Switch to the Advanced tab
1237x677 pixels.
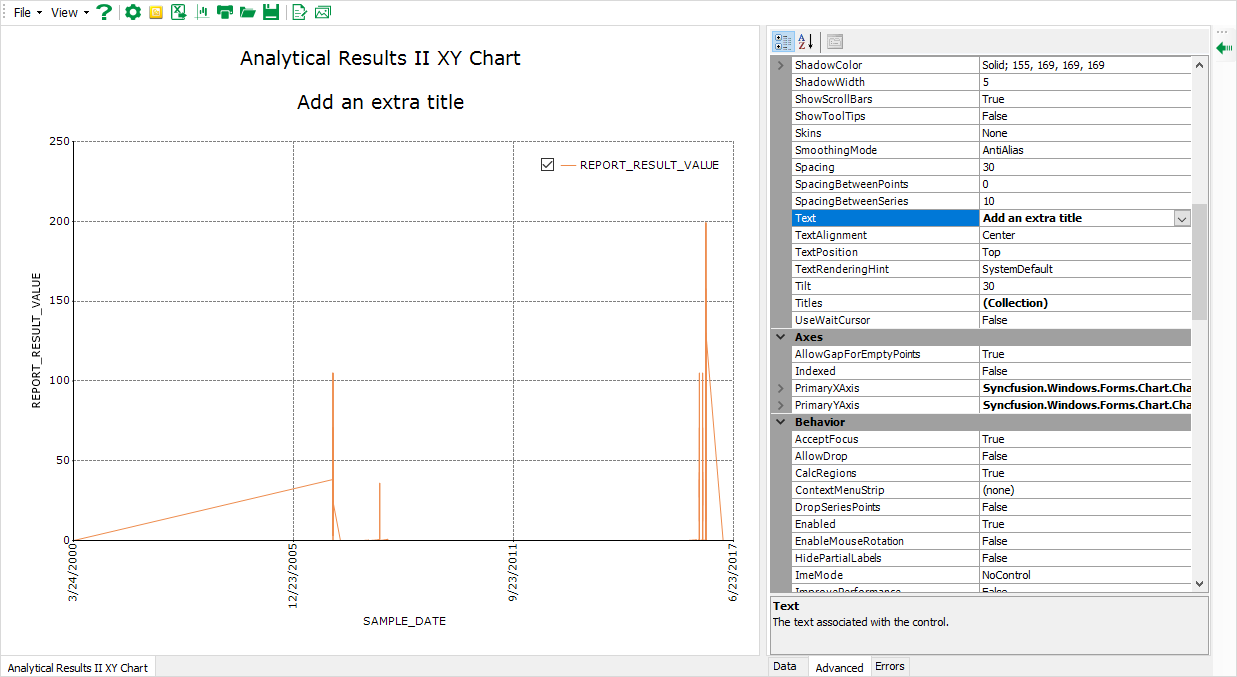[x=839, y=667]
